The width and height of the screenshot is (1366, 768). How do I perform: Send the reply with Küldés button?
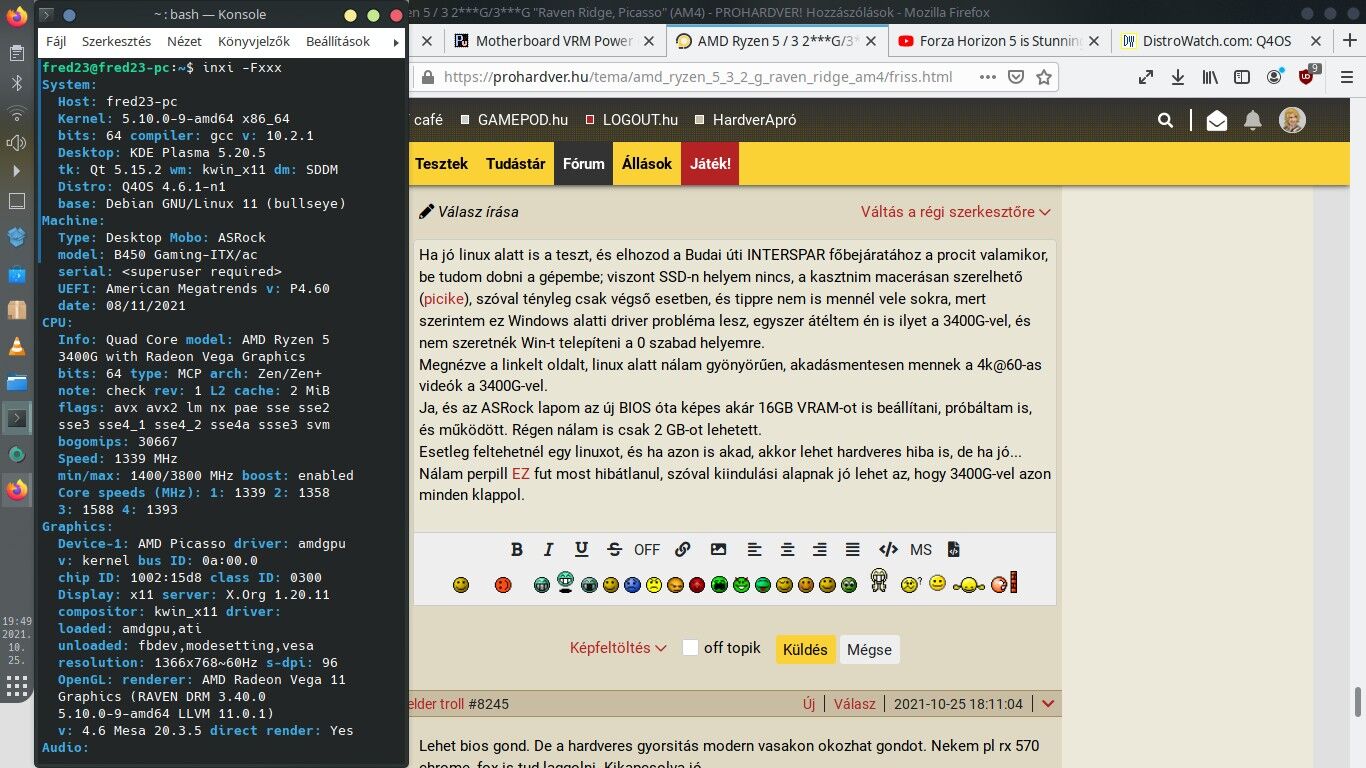click(x=805, y=649)
